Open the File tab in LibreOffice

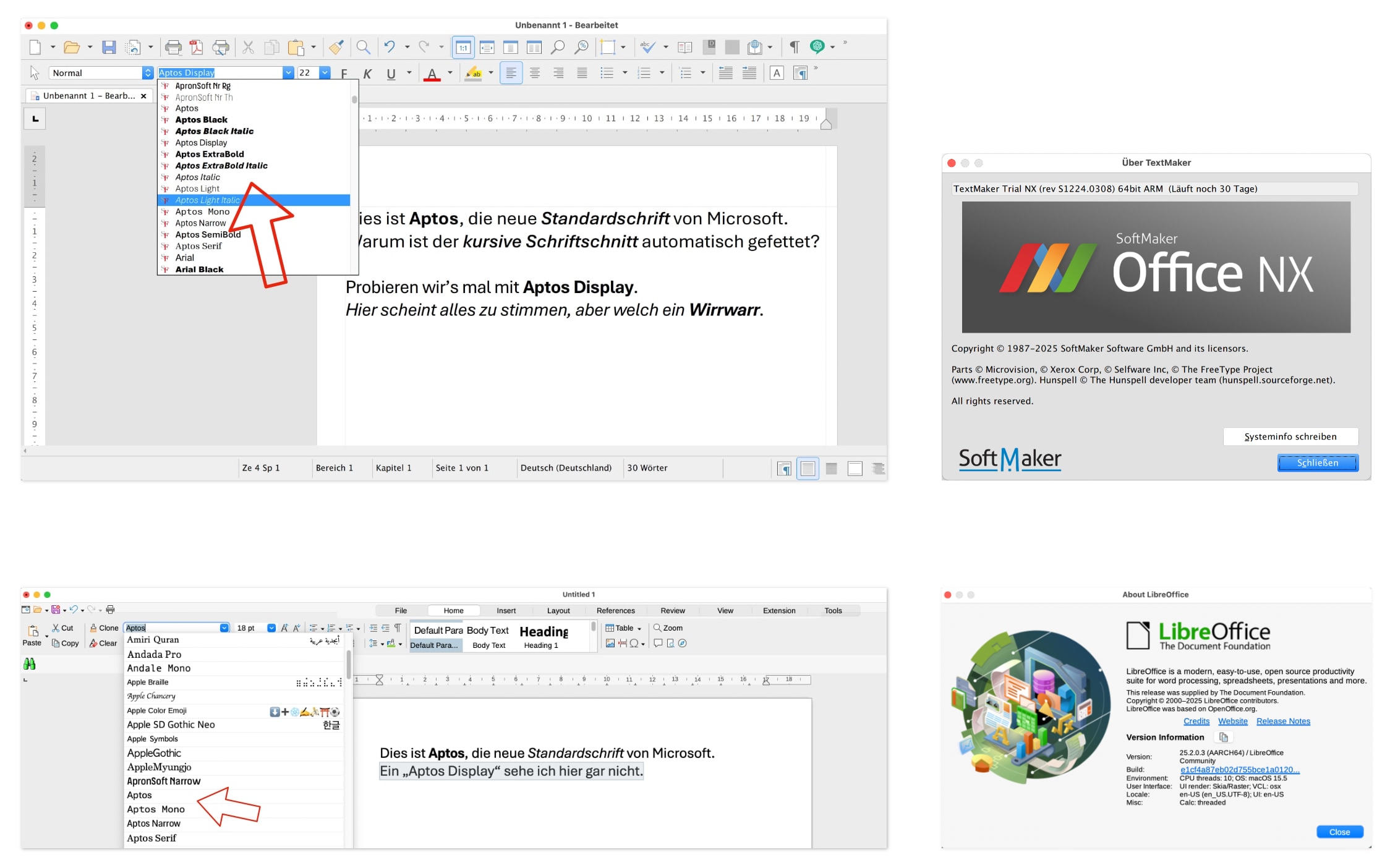click(x=401, y=611)
